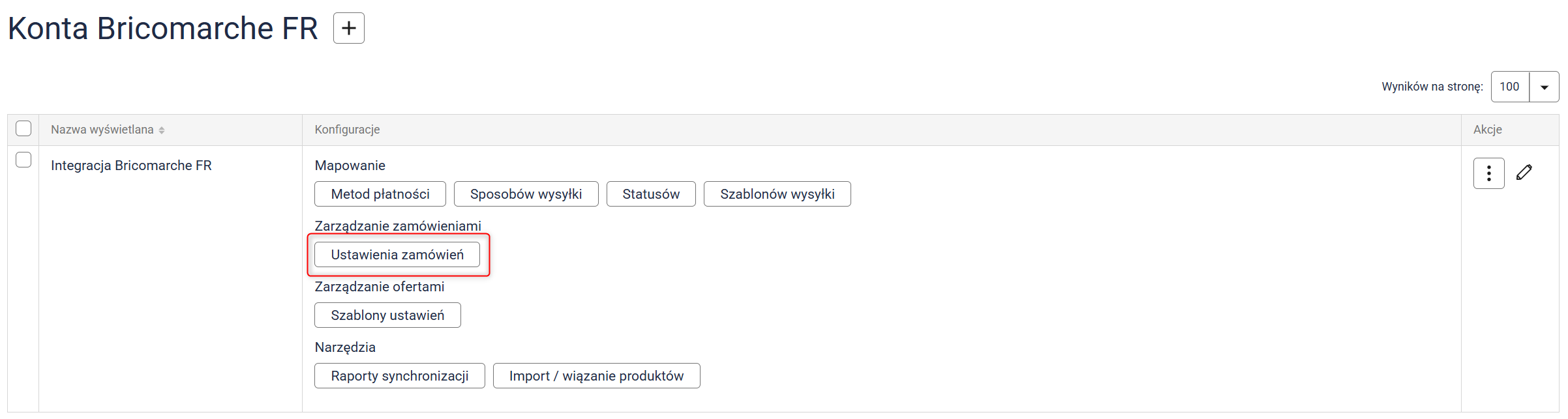Click the Konfiguracje column header
The width and height of the screenshot is (1568, 419).
[x=347, y=130]
